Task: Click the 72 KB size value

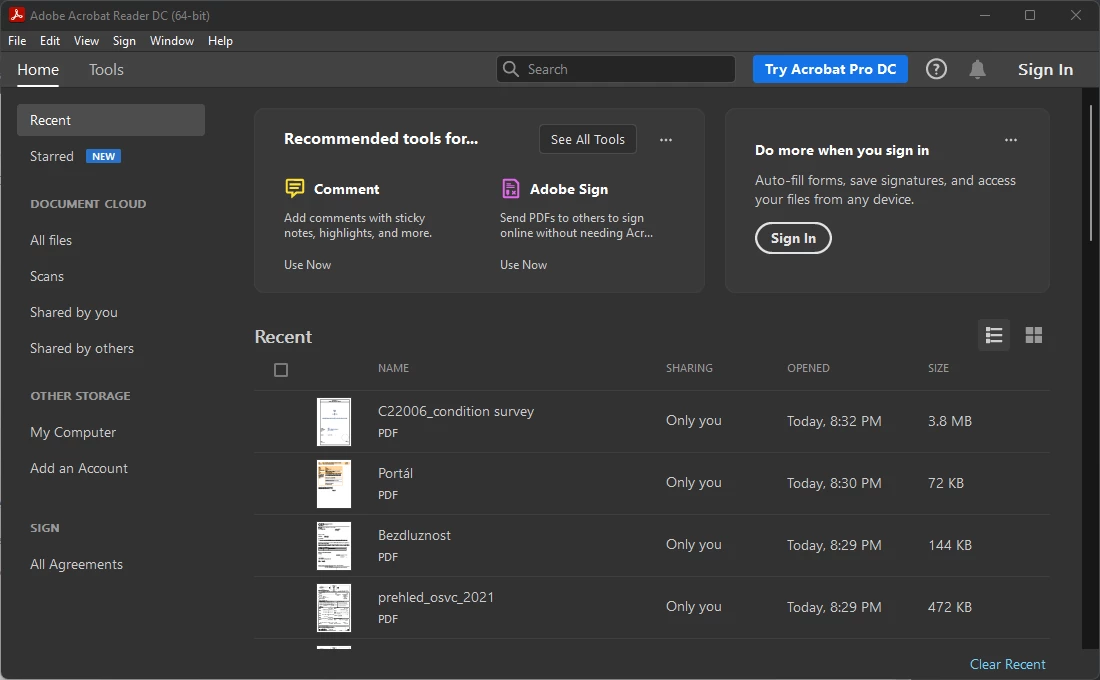Action: coord(946,483)
